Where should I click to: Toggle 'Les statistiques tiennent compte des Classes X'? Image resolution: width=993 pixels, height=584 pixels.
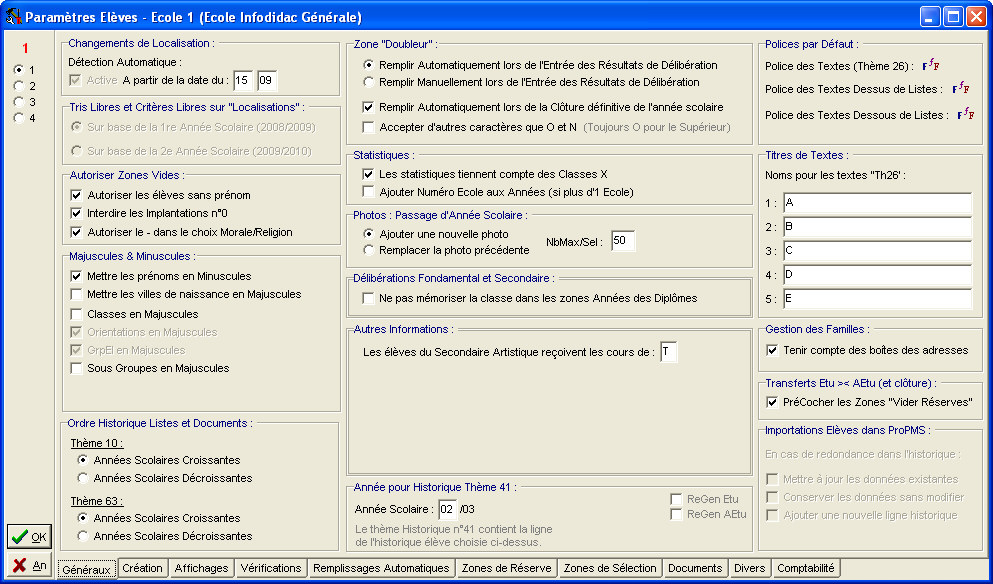pos(368,174)
